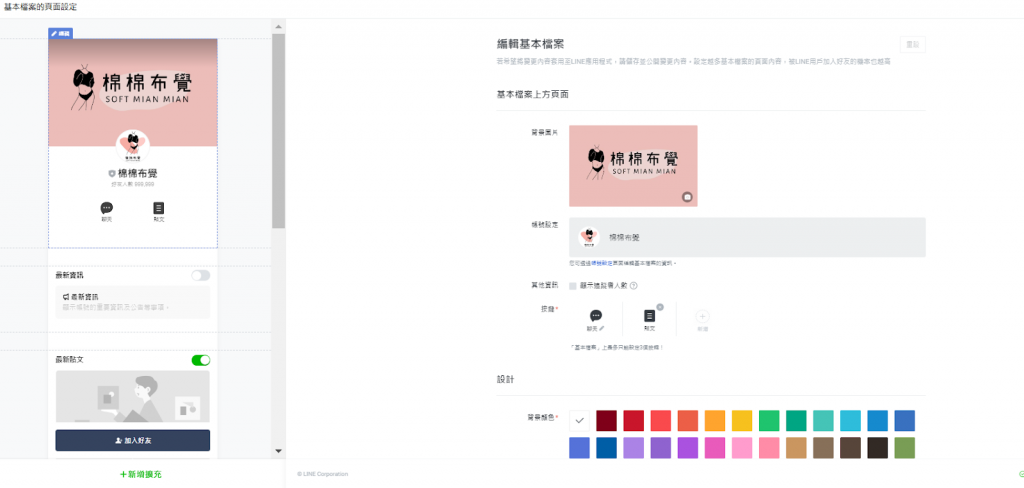Screen dimensions: 1024x488
Task: Pick the dark maroon background color swatch
Action: 607,421
